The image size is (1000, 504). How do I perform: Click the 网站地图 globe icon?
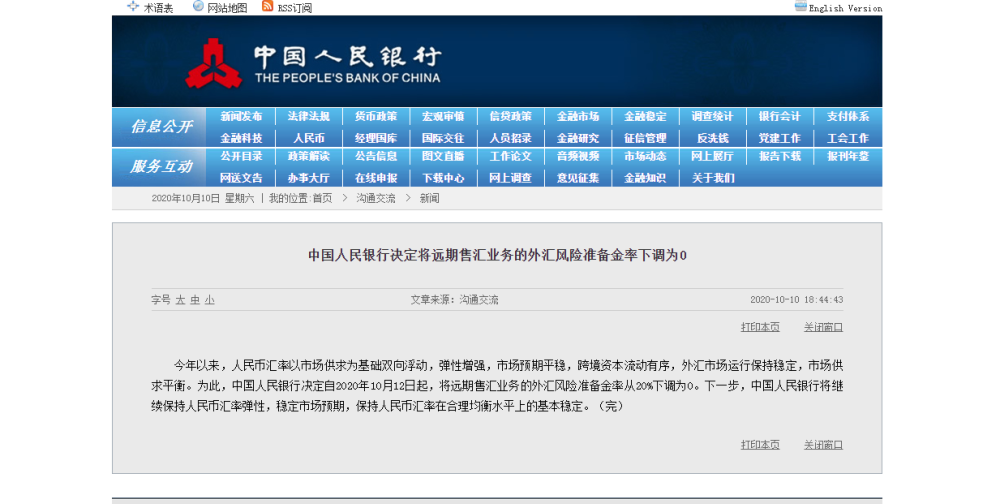[198, 6]
